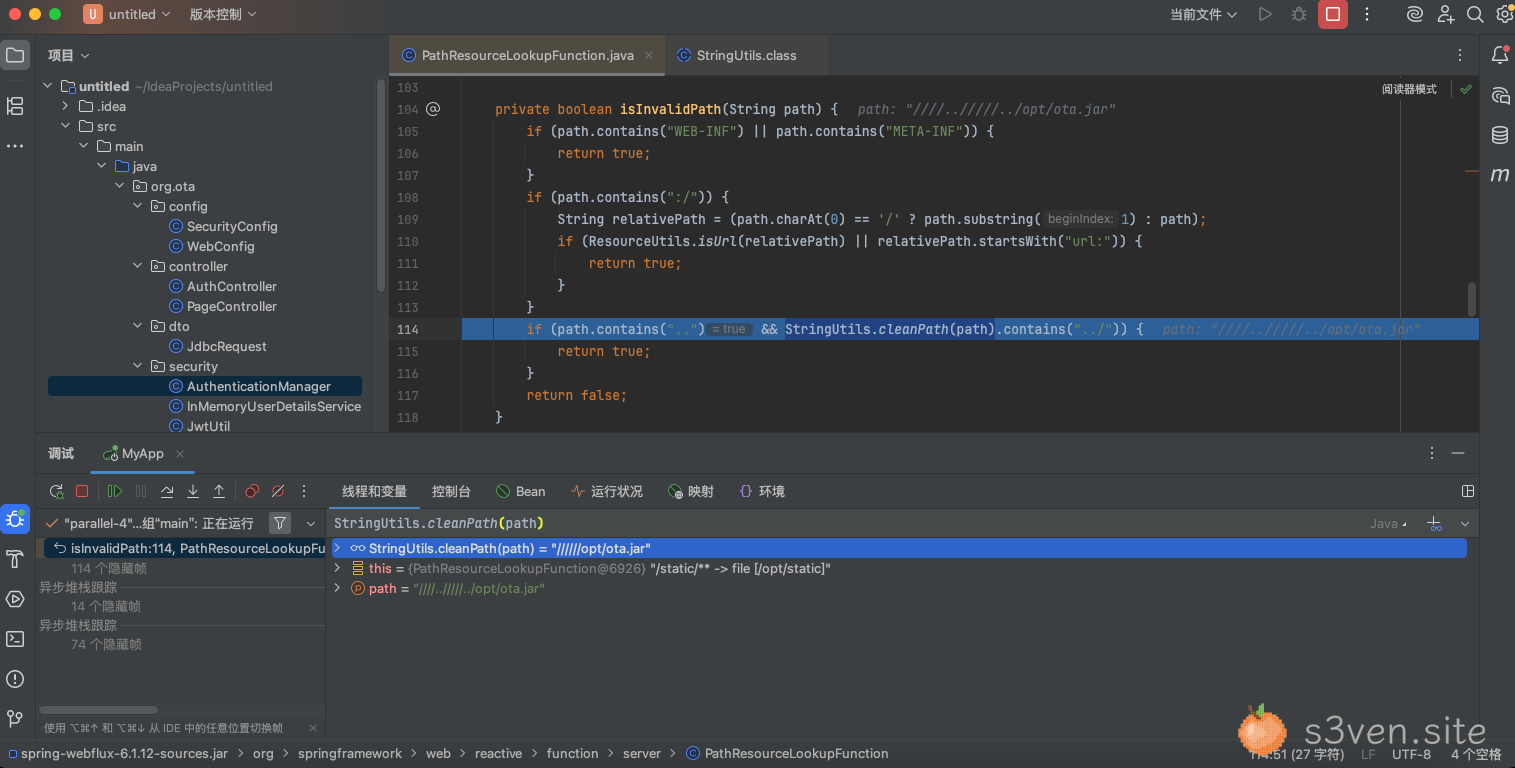Click the Rerun debug session icon
Screen dimensions: 1515x768
click(x=57, y=491)
